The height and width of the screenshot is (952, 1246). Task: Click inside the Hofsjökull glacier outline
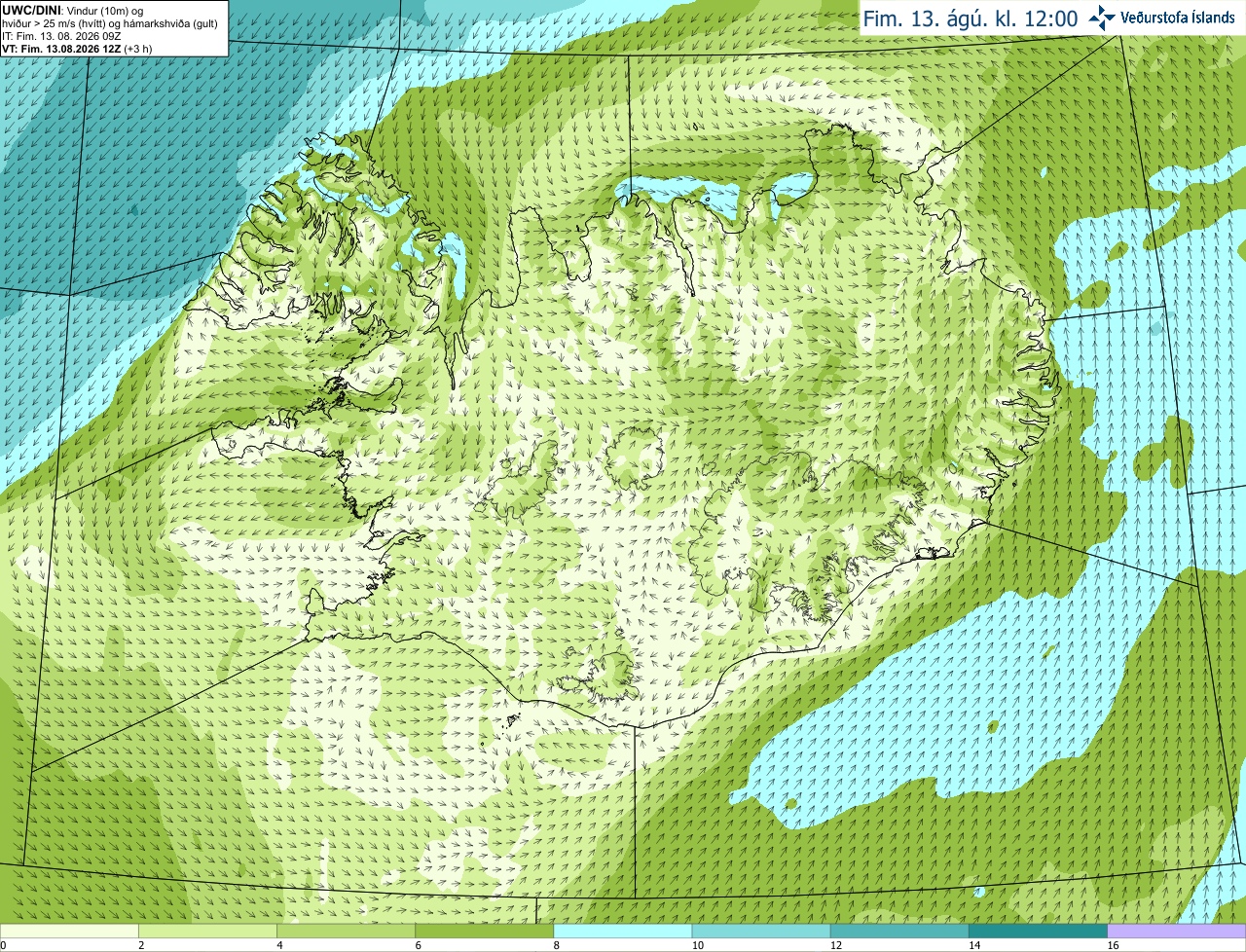coord(635,456)
